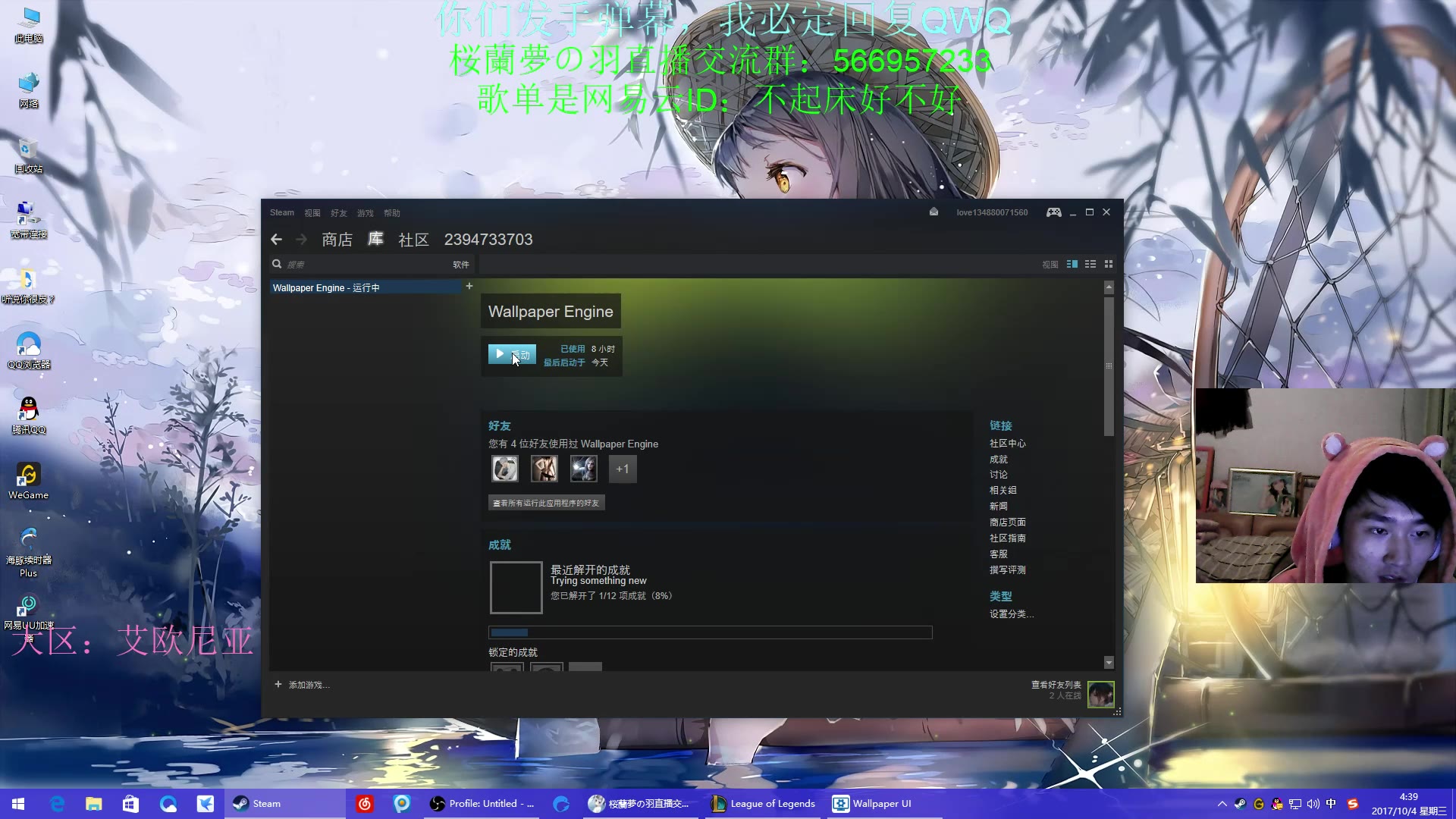Switch library to grid view icon
The image size is (1456, 819).
(x=1109, y=264)
